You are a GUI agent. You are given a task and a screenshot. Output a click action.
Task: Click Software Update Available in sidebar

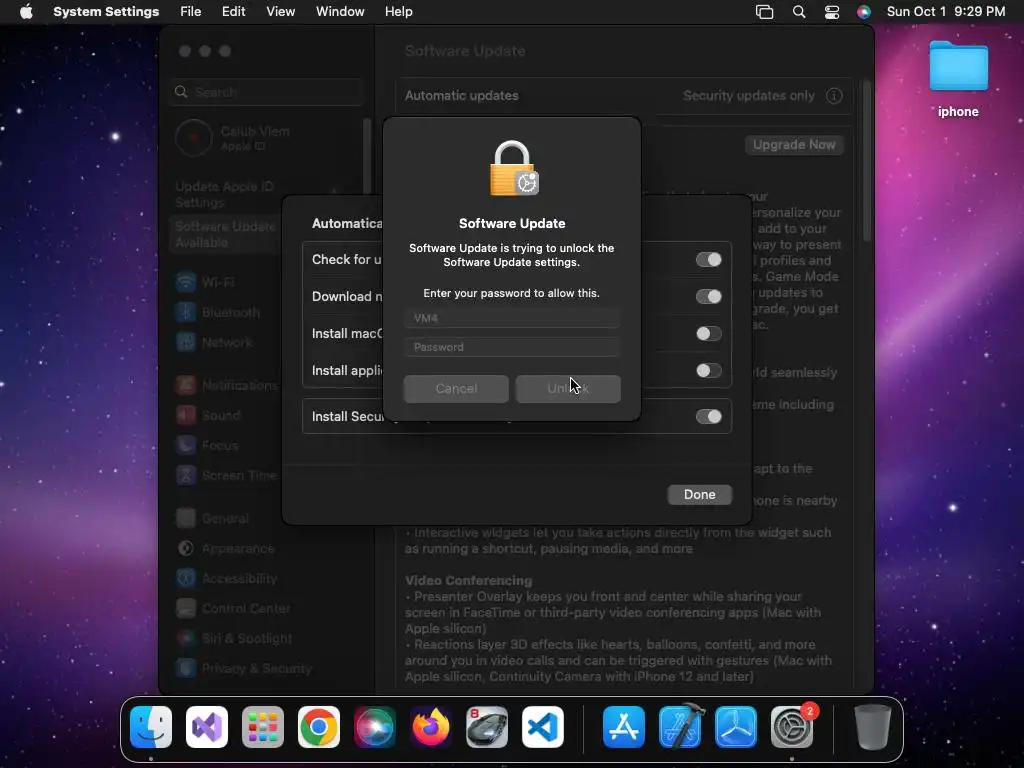(x=225, y=234)
